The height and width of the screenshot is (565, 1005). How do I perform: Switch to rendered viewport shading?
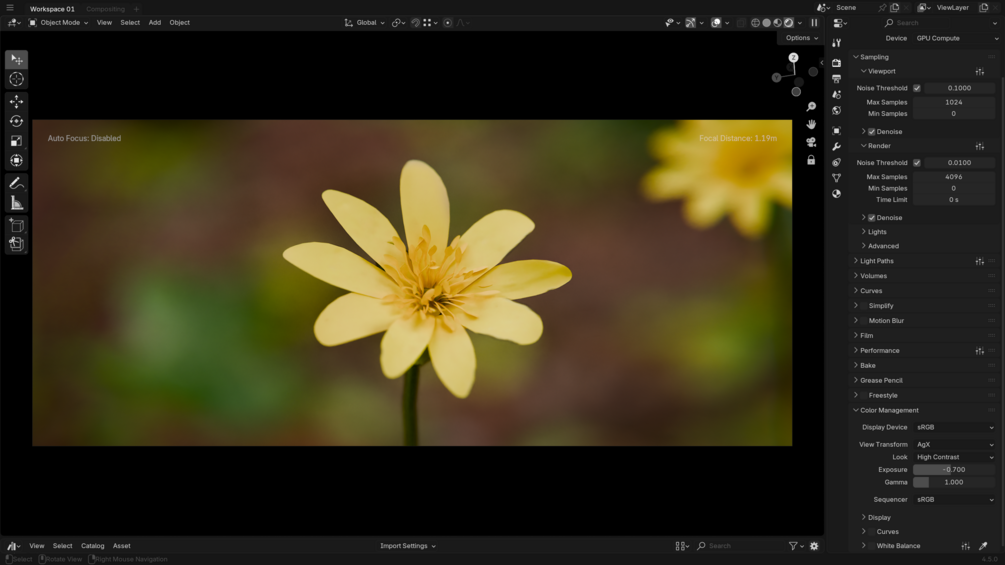[789, 22]
